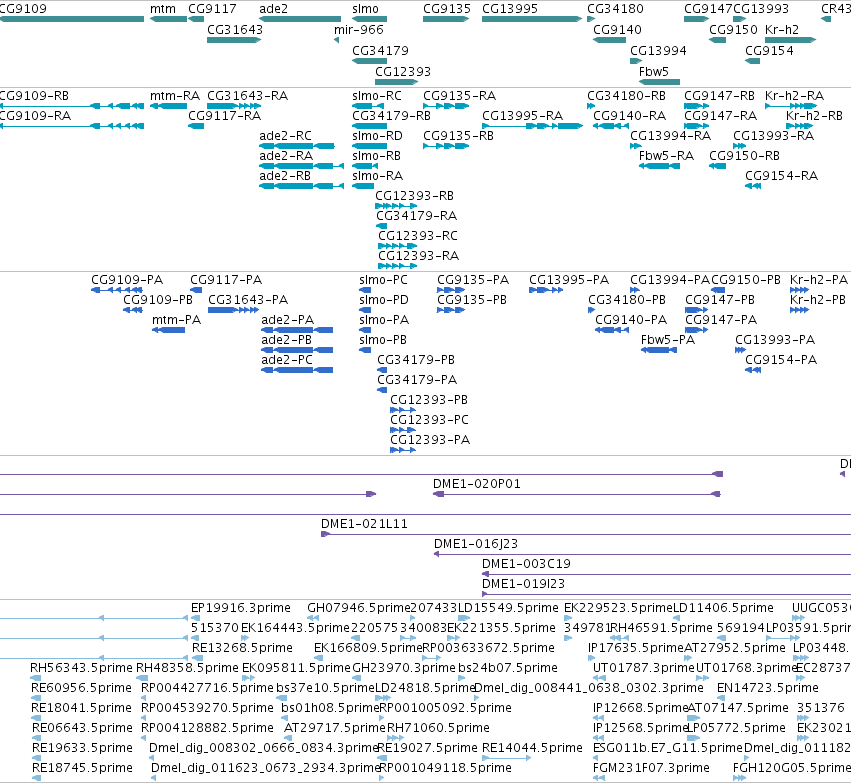Click the DME1-016J23 clone label
851x783 pixels.
(x=475, y=544)
